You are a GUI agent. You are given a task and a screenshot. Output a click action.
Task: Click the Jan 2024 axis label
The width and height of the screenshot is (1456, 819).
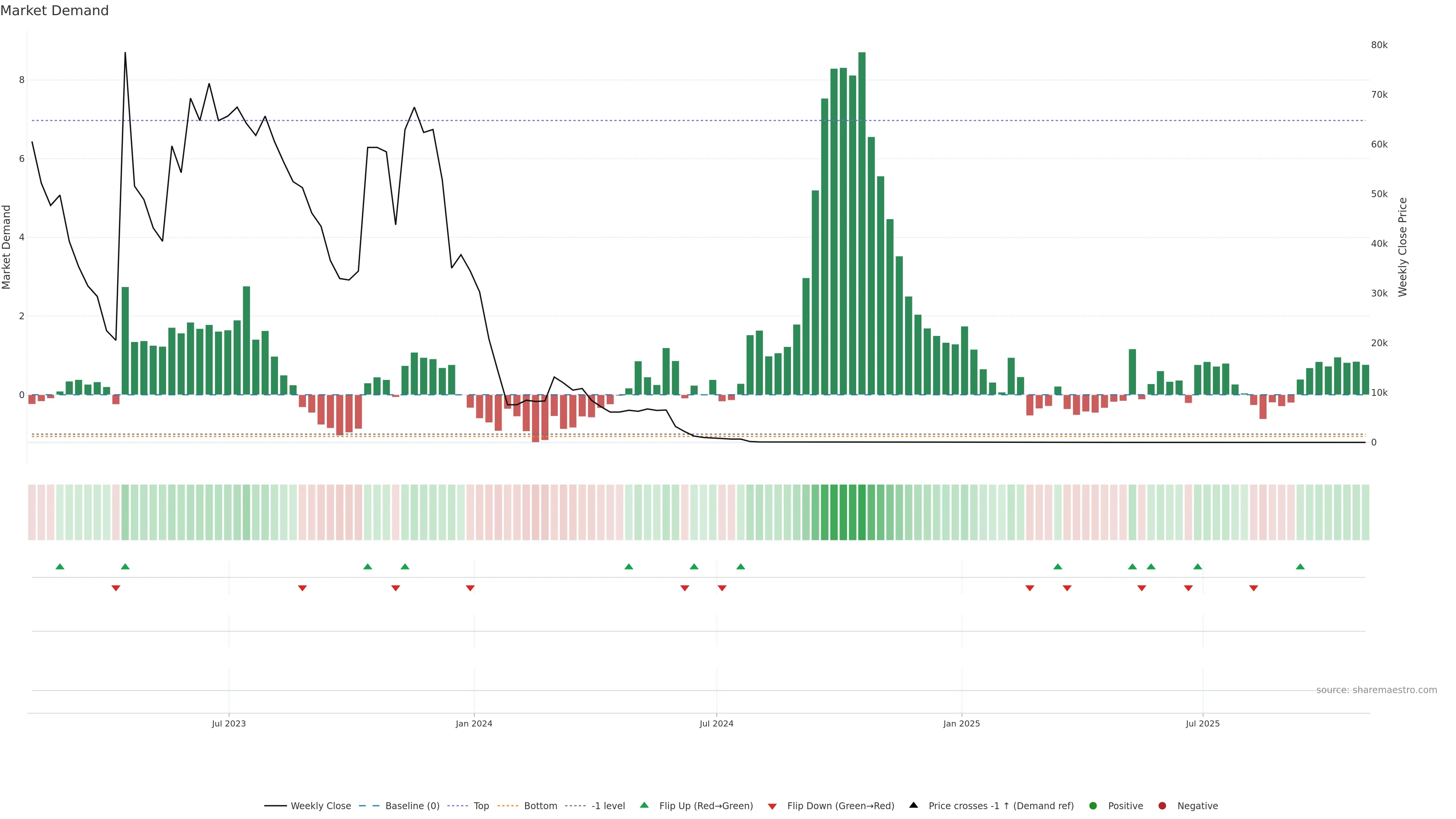pyautogui.click(x=474, y=724)
